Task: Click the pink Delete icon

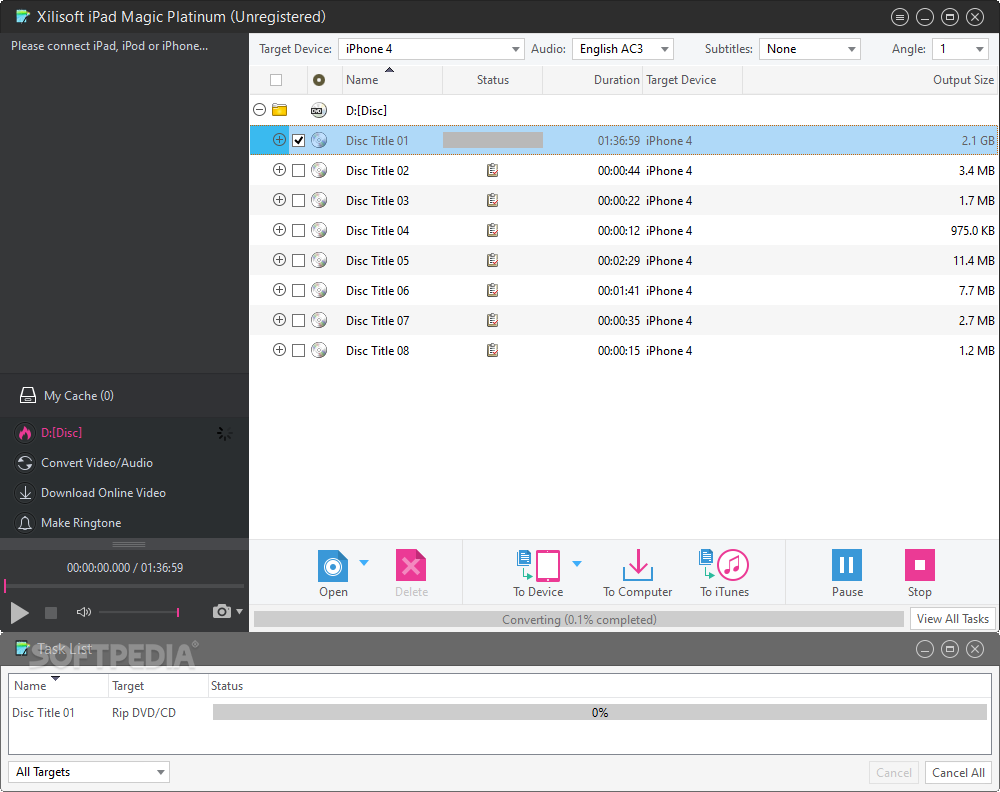Action: 411,566
